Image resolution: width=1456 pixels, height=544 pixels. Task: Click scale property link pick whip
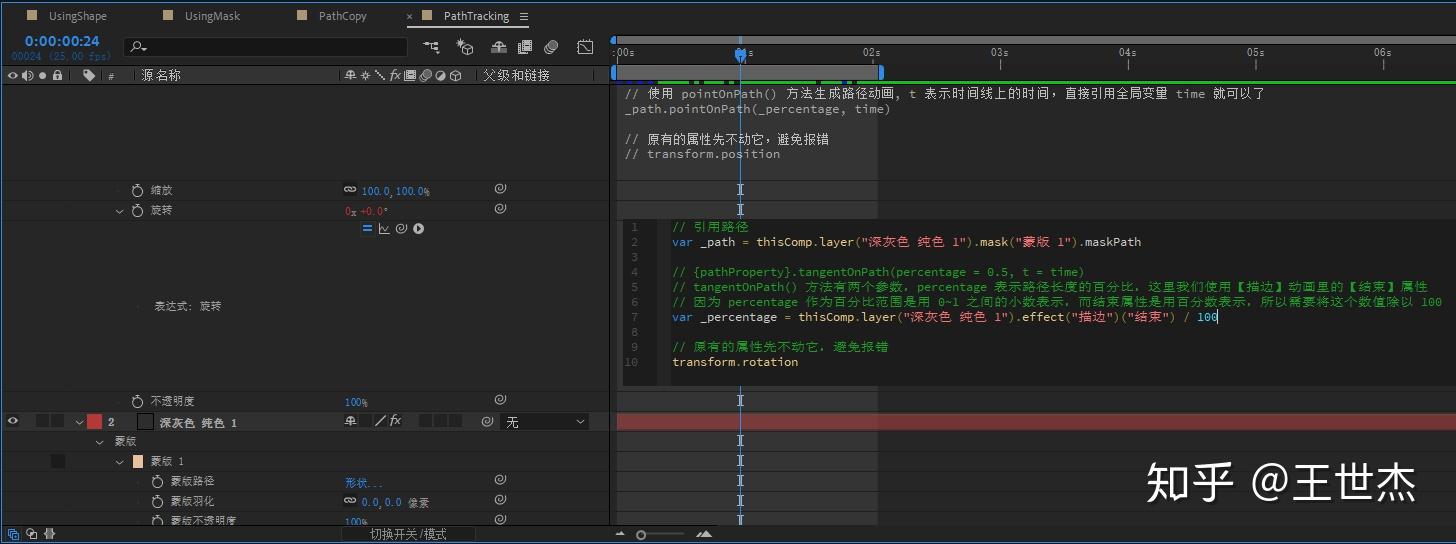pyautogui.click(x=499, y=189)
